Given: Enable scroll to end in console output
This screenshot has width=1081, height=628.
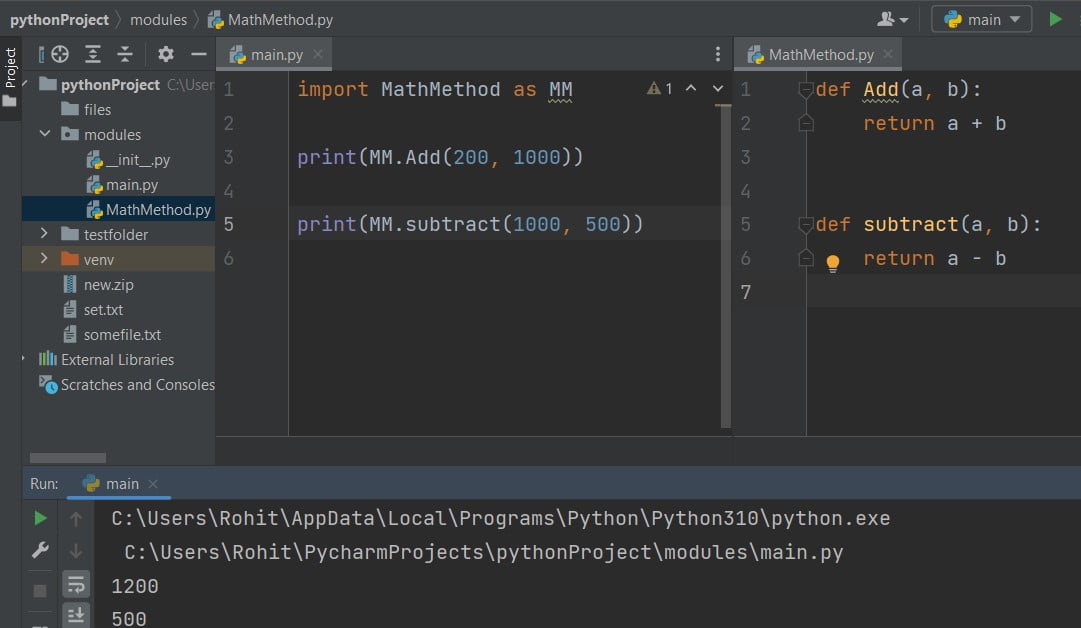Looking at the screenshot, I should [76, 614].
